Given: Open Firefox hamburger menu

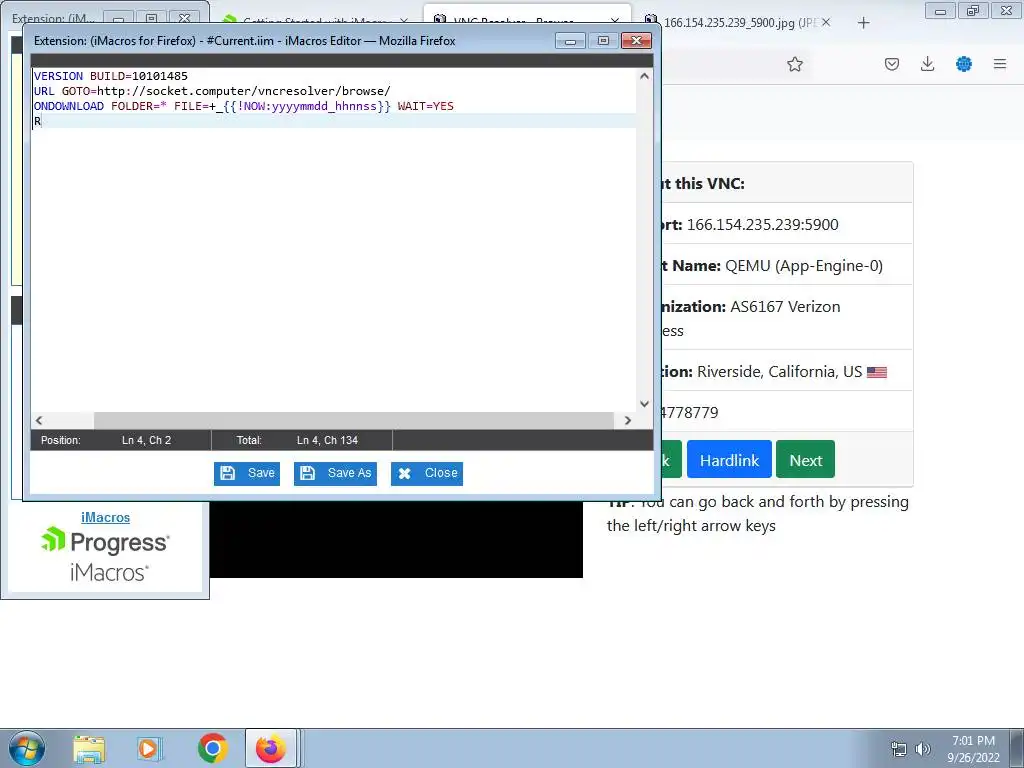Looking at the screenshot, I should (1000, 64).
